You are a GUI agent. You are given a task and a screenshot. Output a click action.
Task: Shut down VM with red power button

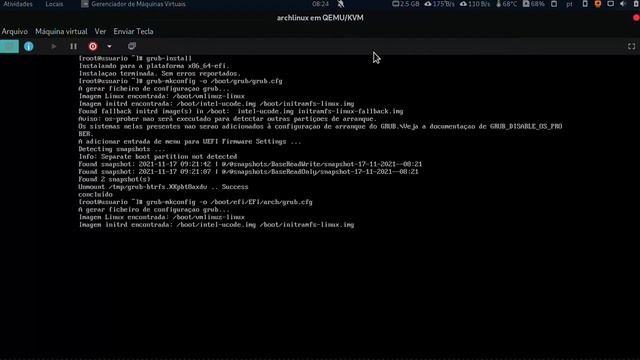(x=93, y=46)
